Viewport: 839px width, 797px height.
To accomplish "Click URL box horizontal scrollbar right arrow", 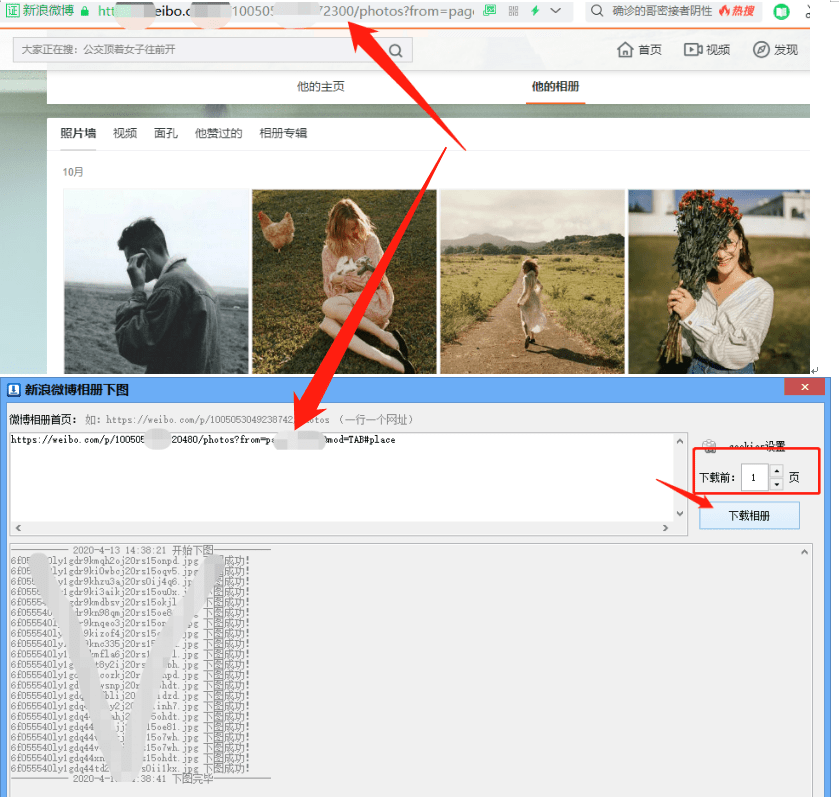I will pos(666,528).
